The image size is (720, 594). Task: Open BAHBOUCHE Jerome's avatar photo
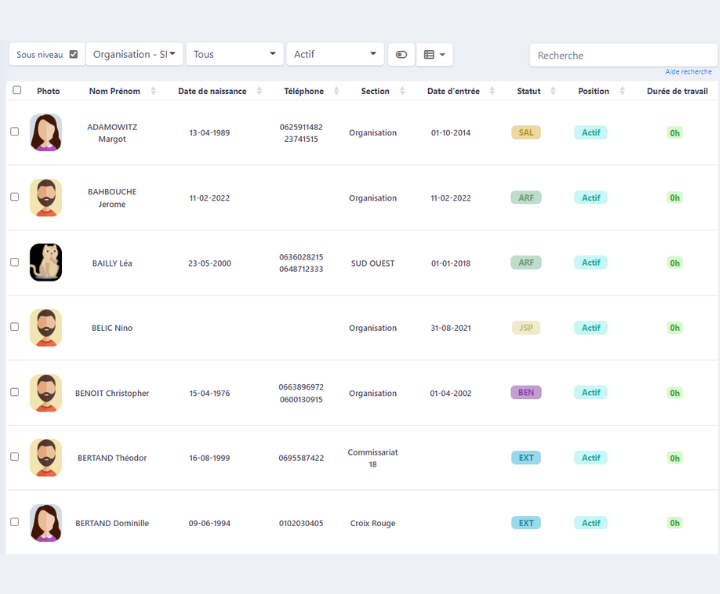(x=46, y=197)
